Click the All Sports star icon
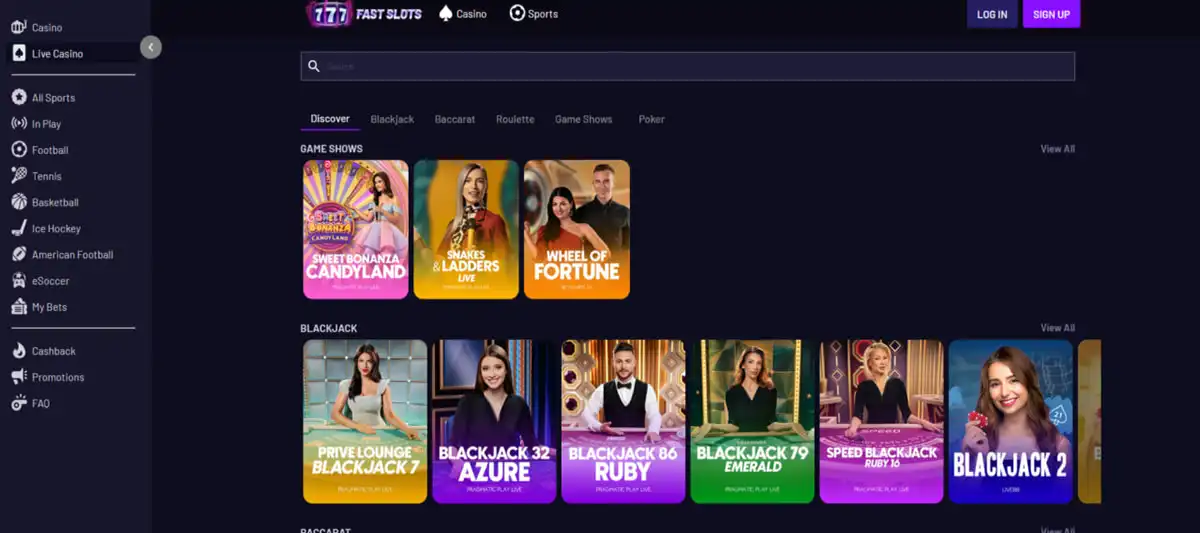 tap(19, 98)
